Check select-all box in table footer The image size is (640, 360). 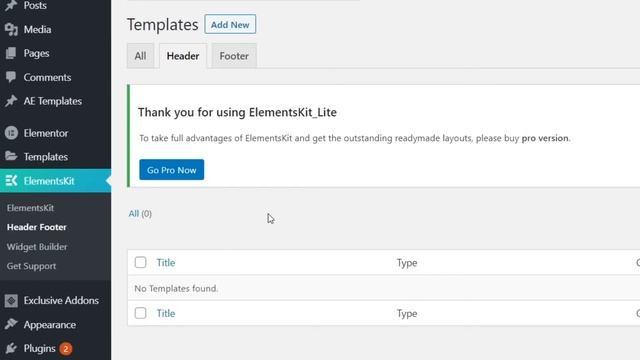(x=140, y=313)
